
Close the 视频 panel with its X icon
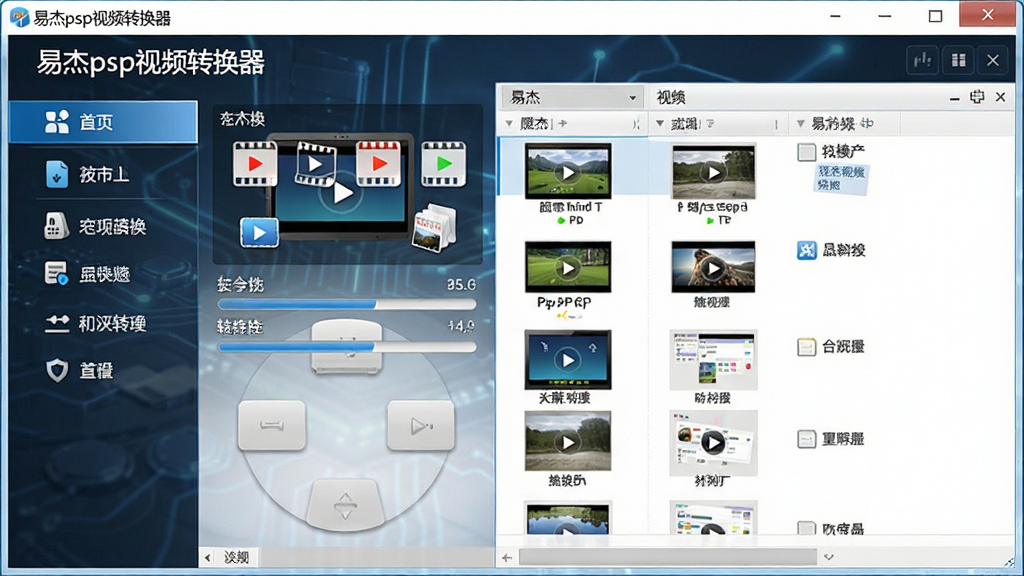pos(1000,97)
